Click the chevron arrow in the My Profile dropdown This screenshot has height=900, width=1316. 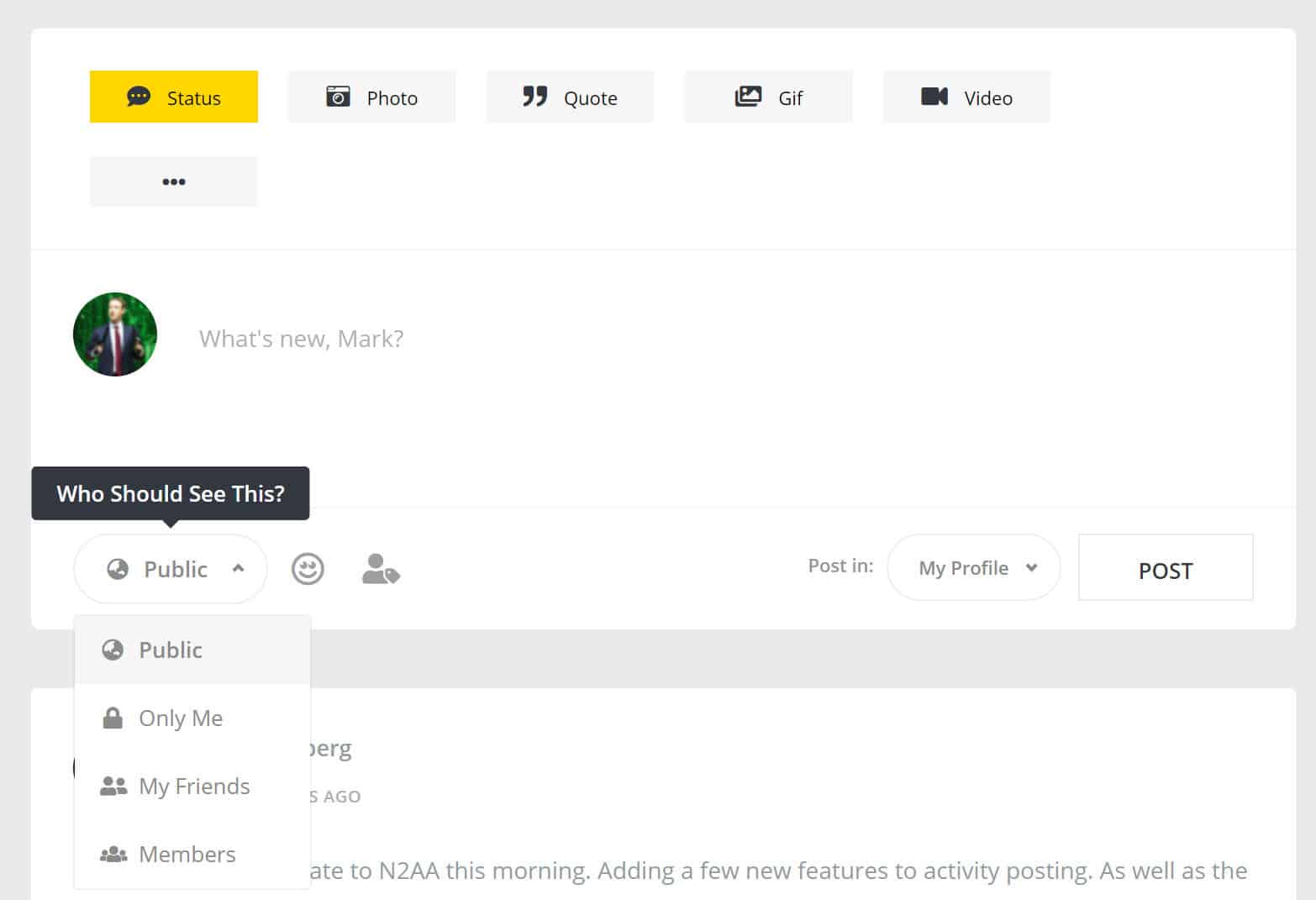click(1031, 567)
